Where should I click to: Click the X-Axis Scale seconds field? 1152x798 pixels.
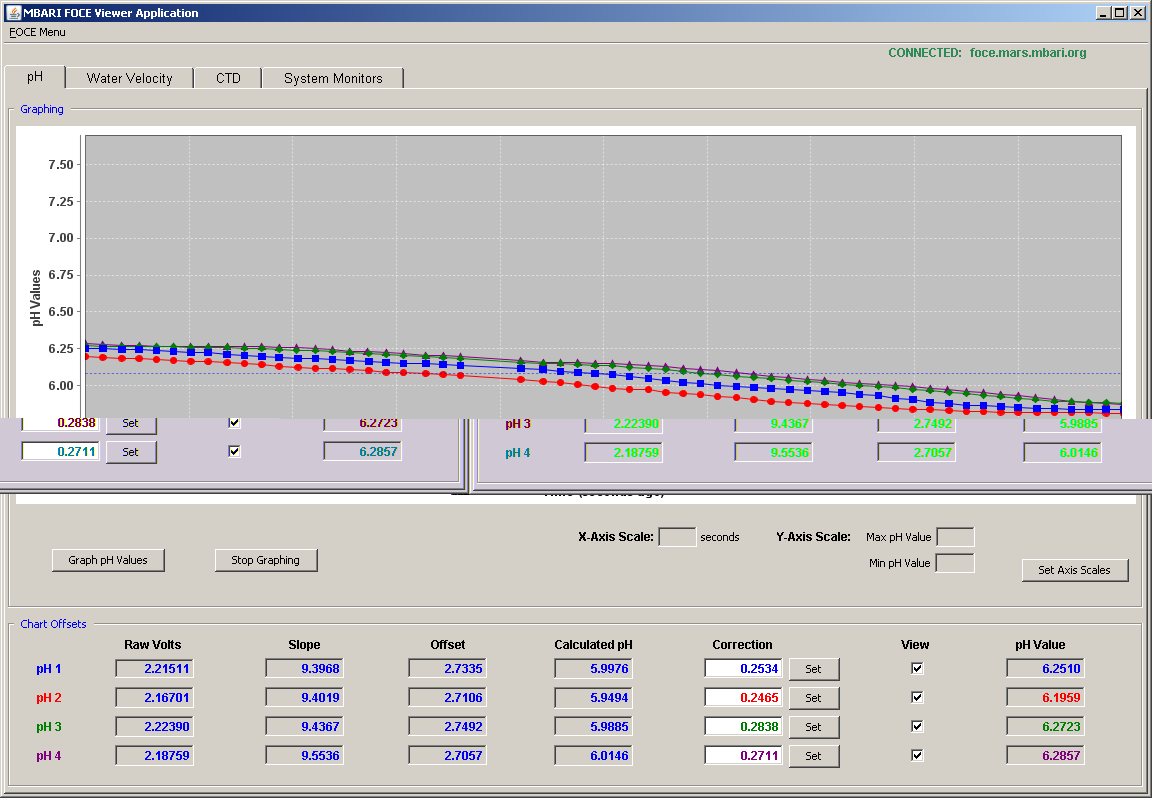coord(677,537)
